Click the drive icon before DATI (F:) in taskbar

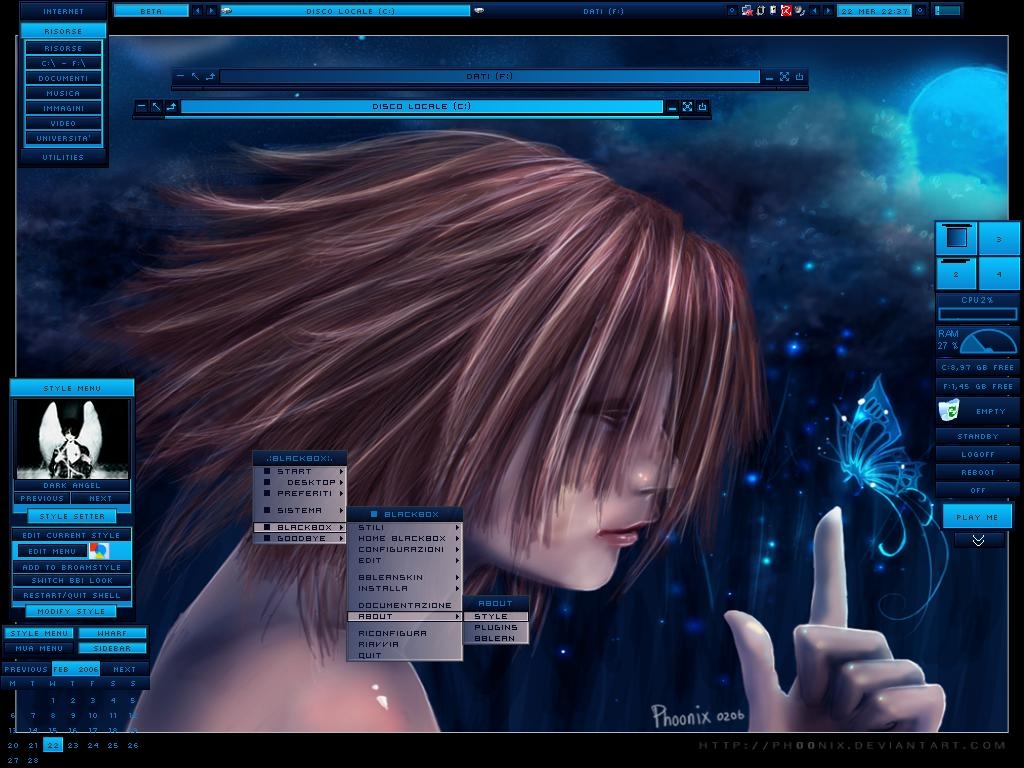pos(479,10)
